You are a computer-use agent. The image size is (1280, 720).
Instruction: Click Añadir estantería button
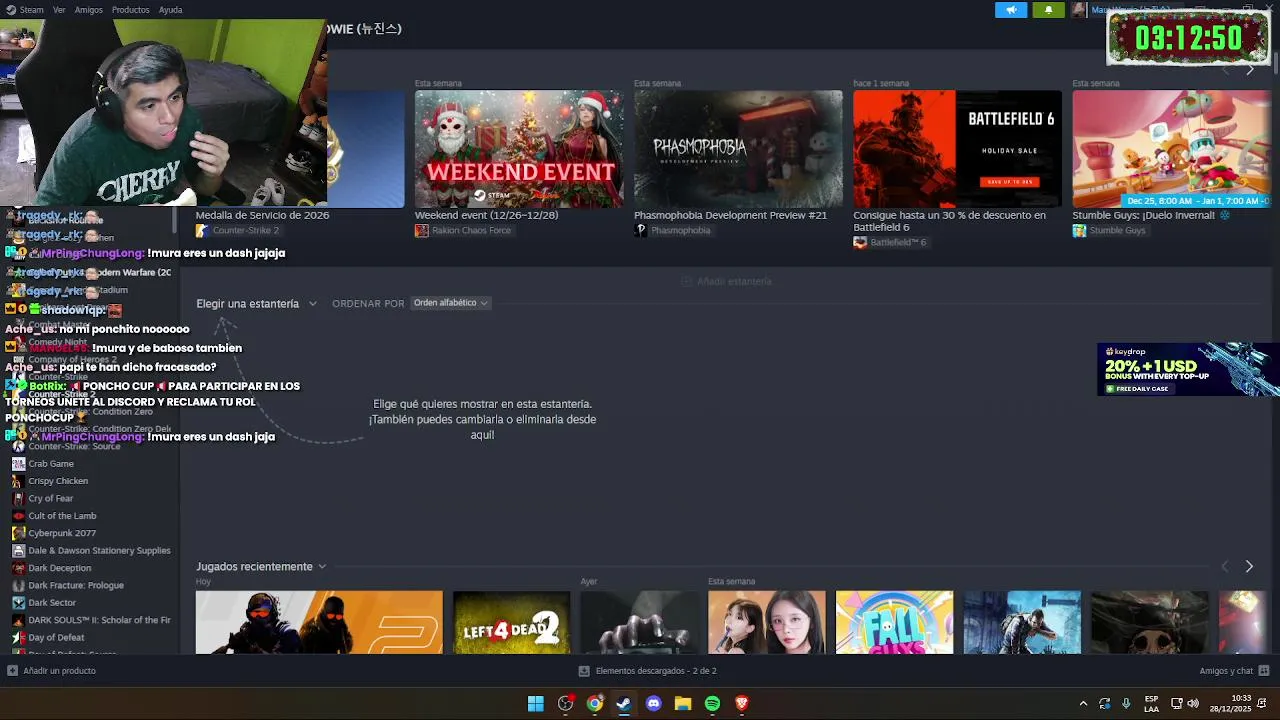point(726,282)
